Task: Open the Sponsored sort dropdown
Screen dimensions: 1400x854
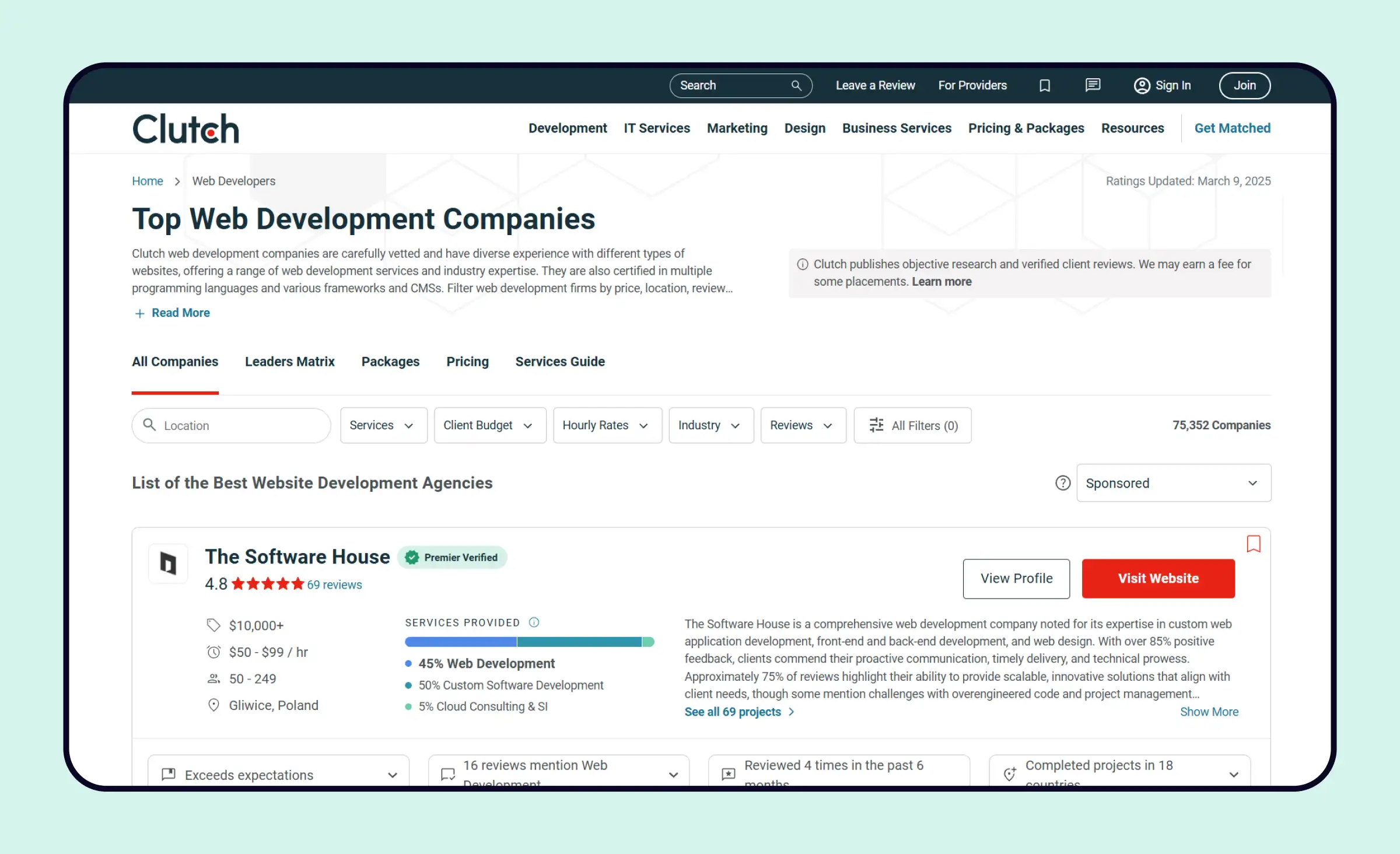Action: (x=1174, y=483)
